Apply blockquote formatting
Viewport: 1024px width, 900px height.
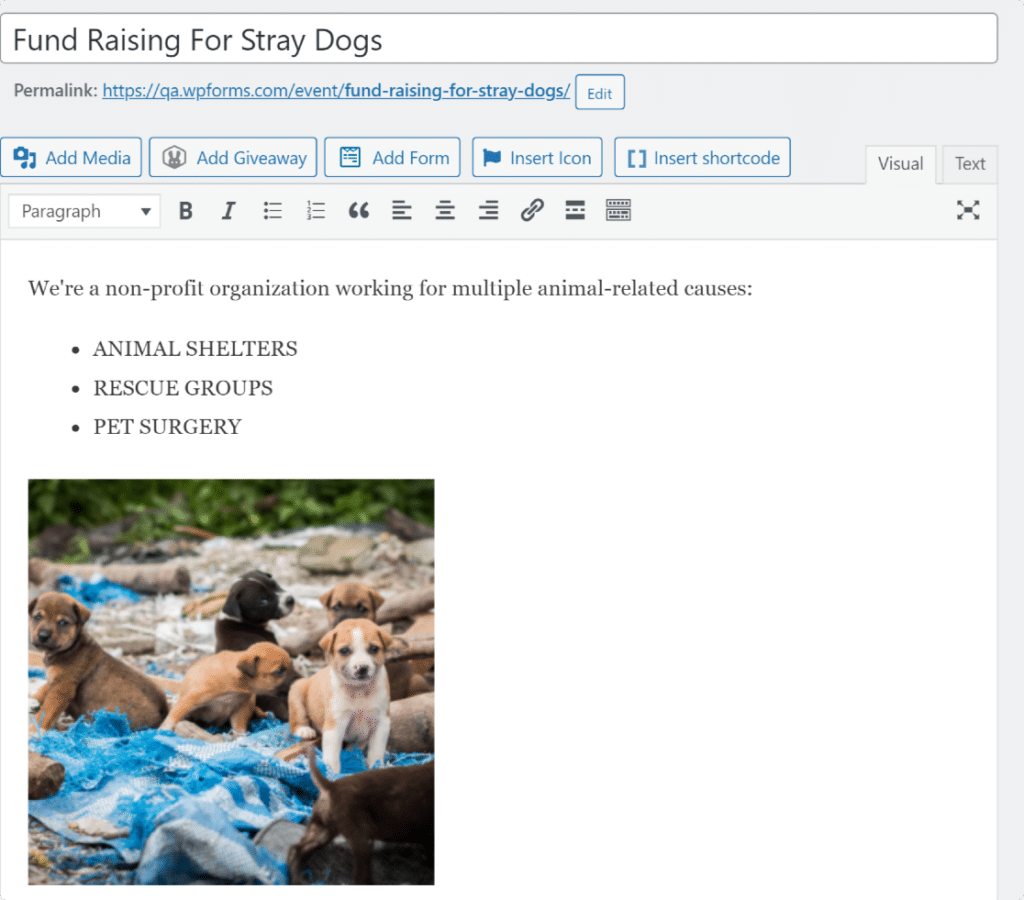tap(359, 210)
